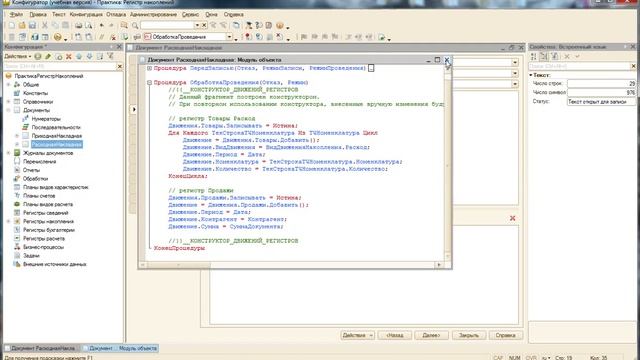This screenshot has width=640, height=360.
Task: Open the Сервис menu
Action: [190, 14]
